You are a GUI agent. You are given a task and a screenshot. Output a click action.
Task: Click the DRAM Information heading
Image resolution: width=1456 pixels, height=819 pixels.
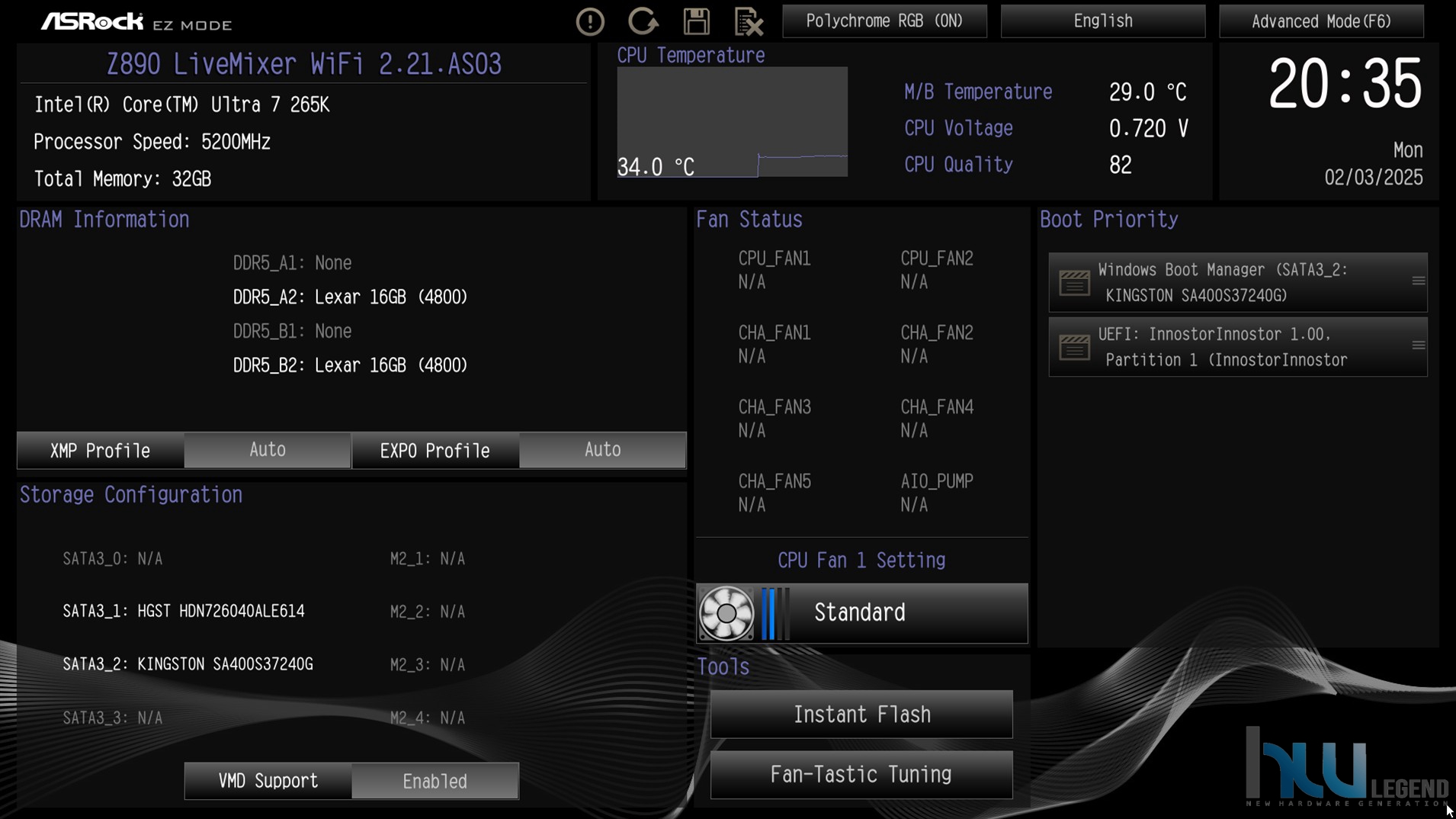(104, 220)
